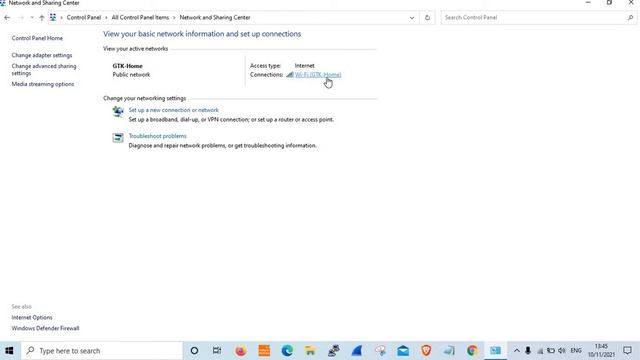Click the new connection setup icon
The image size is (640, 360).
coord(118,111)
